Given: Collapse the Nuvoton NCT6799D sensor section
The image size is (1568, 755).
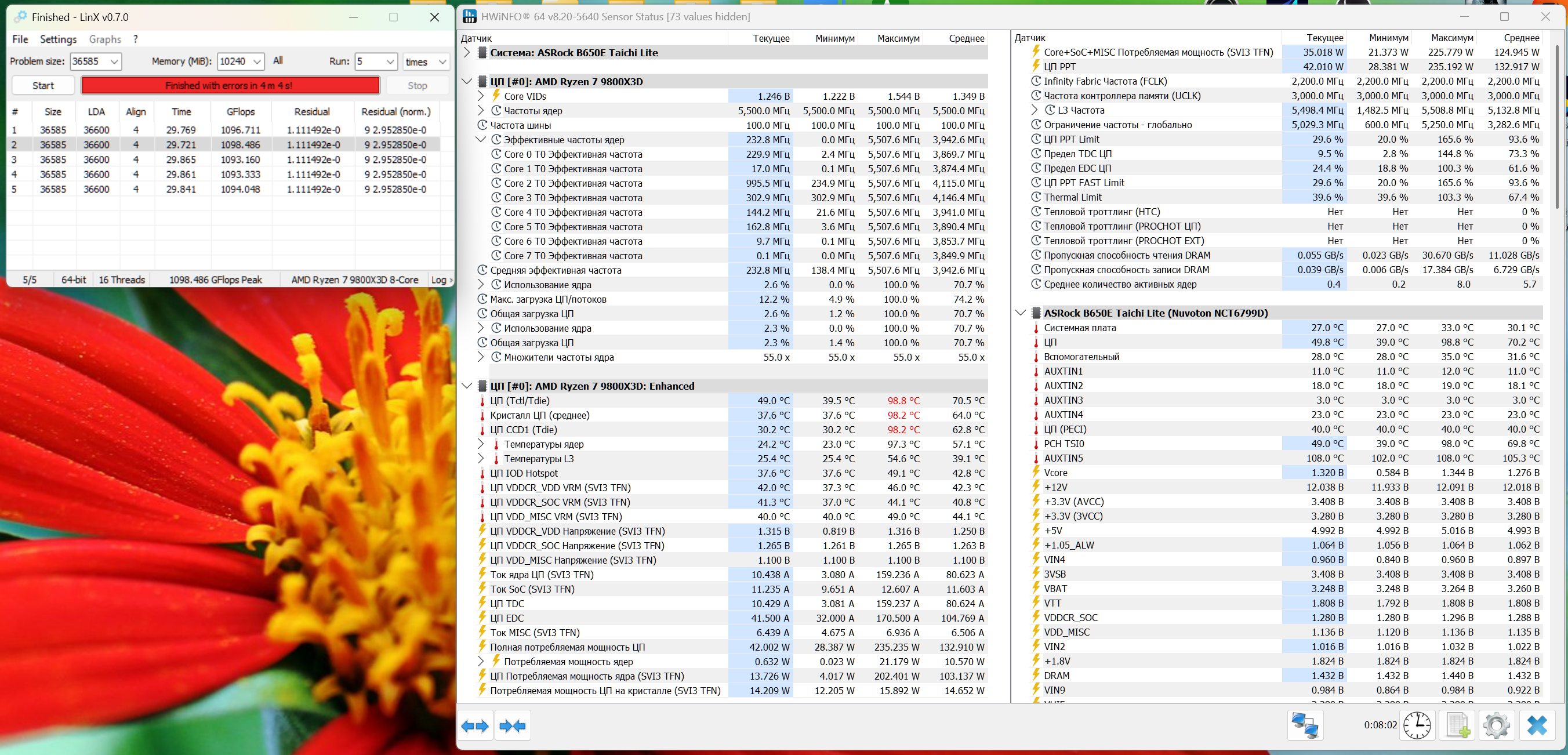Looking at the screenshot, I should tap(1021, 313).
